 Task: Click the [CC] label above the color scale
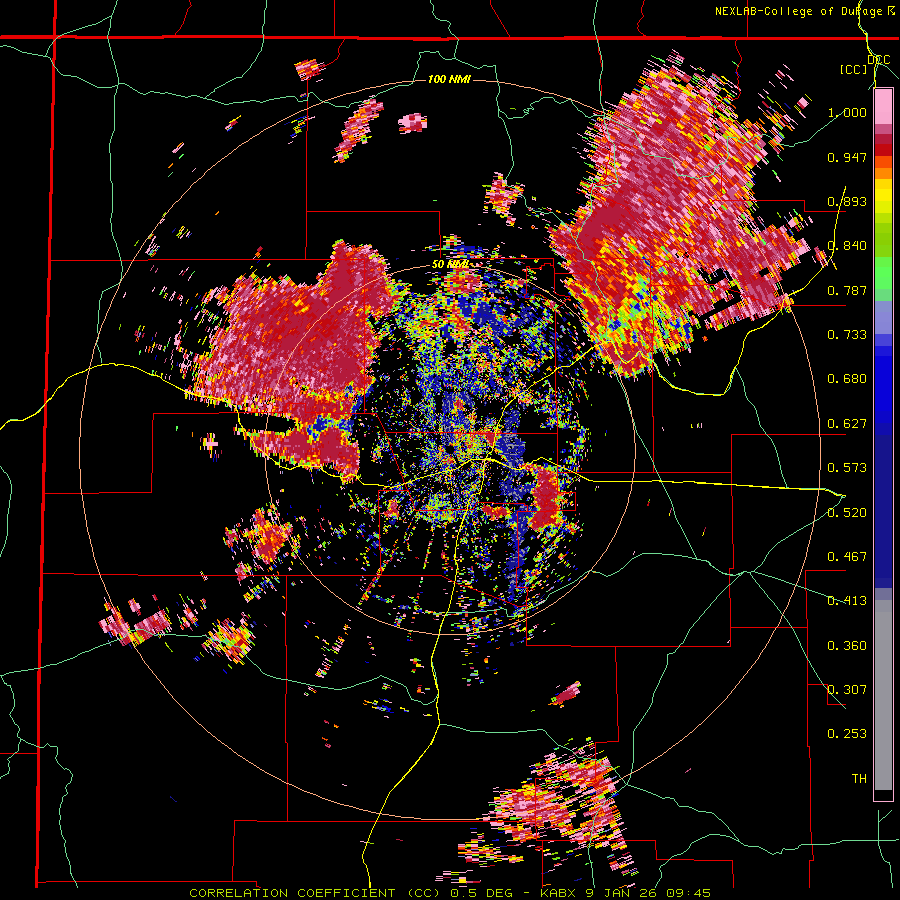pos(854,69)
